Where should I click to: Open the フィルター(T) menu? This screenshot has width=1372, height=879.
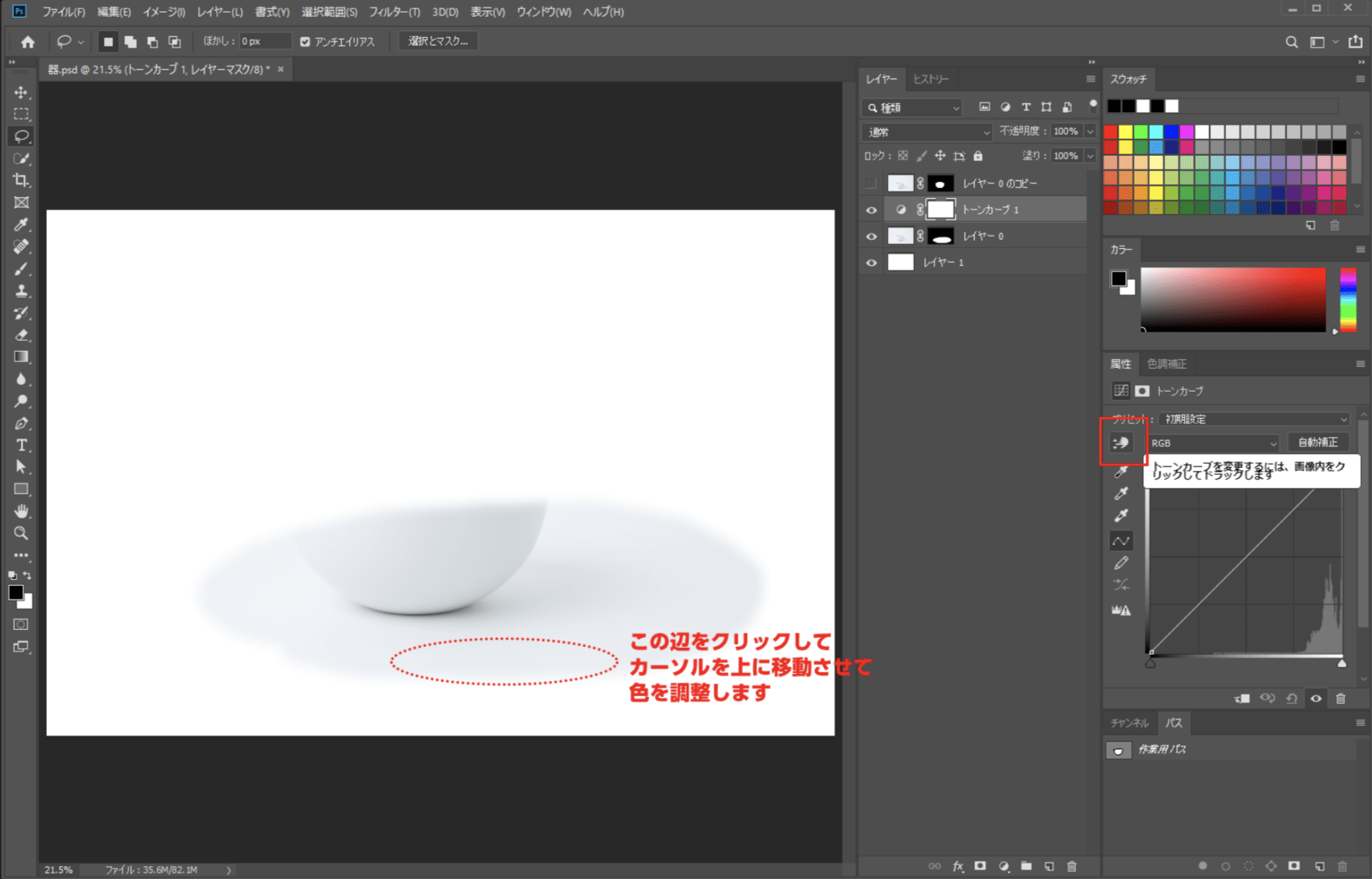click(394, 12)
